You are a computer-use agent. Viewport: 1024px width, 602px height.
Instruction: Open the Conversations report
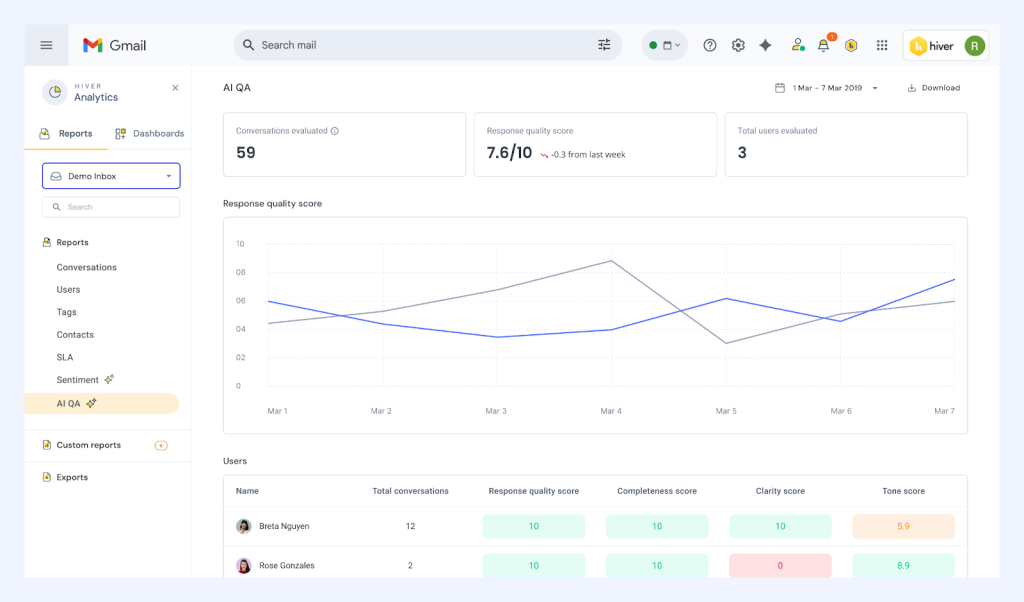tap(87, 267)
